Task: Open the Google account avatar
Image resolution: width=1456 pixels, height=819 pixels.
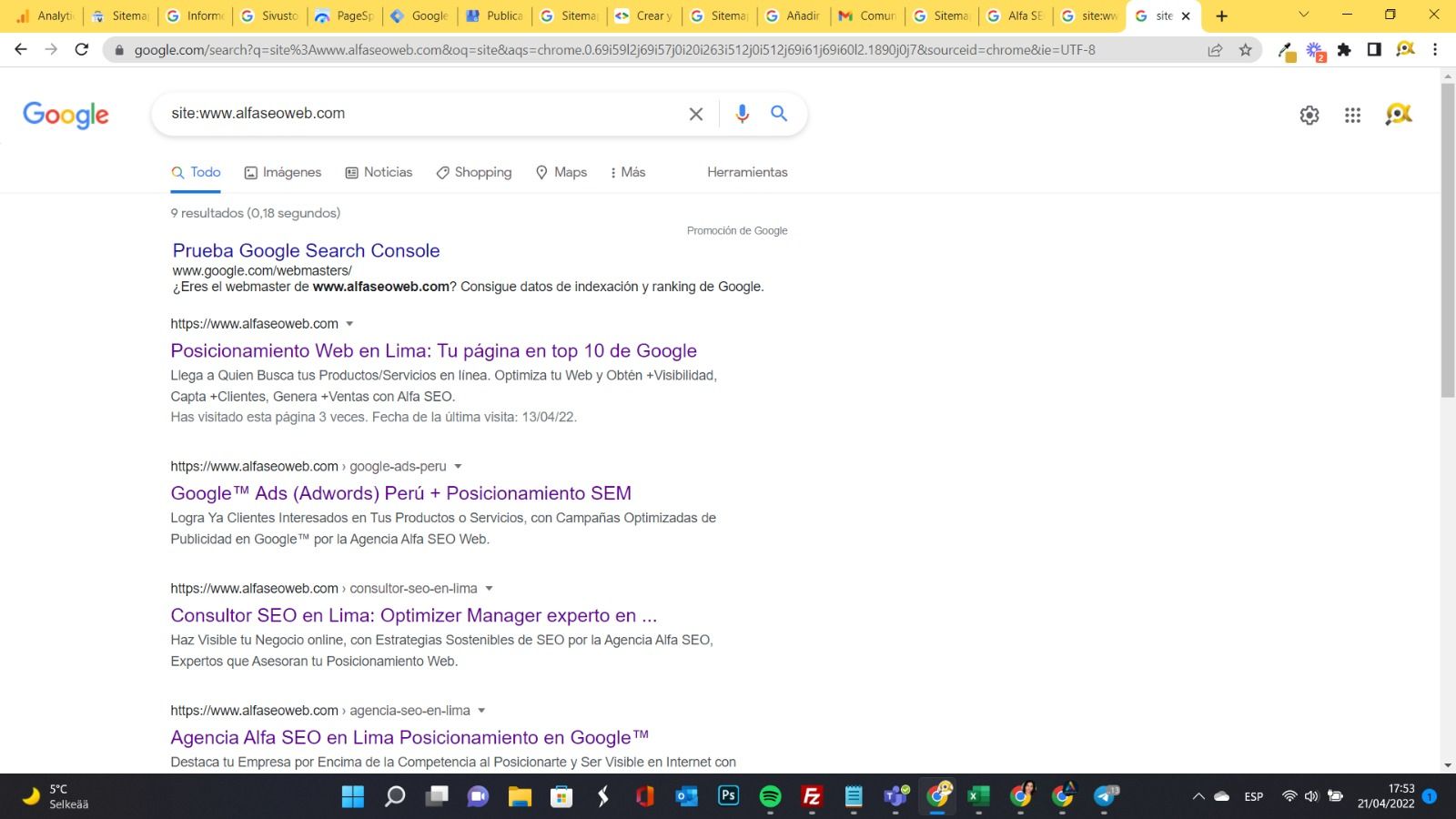Action: point(1398,115)
